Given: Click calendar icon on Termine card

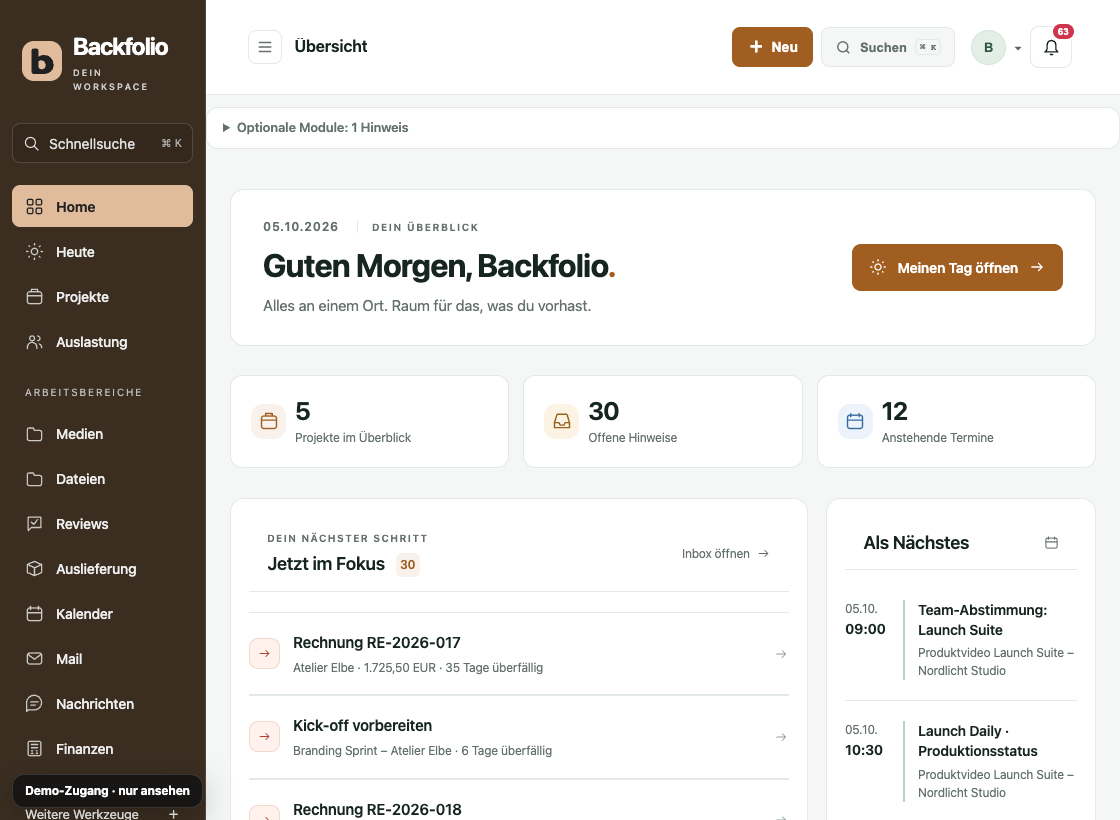Looking at the screenshot, I should click(x=855, y=421).
